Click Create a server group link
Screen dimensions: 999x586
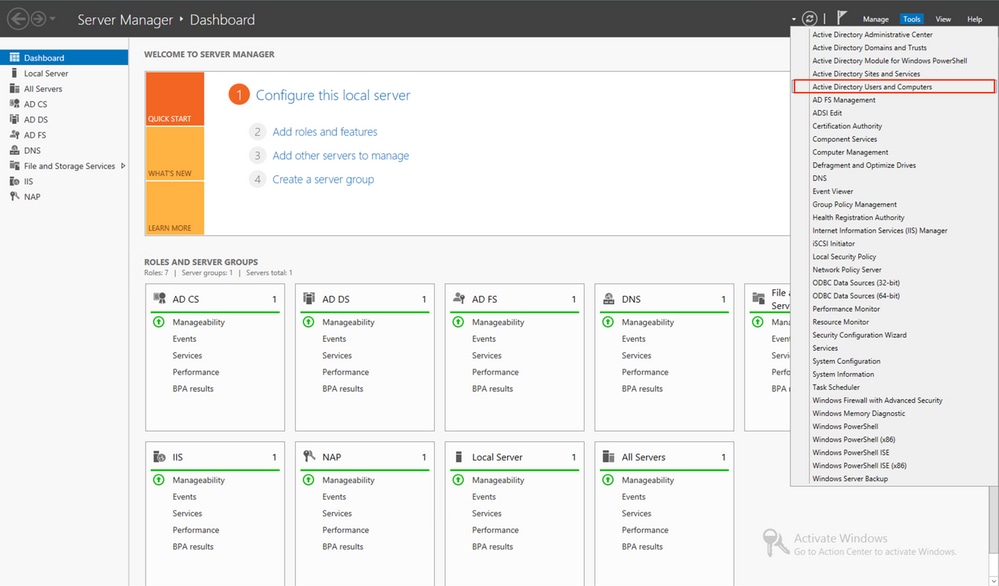pos(323,180)
